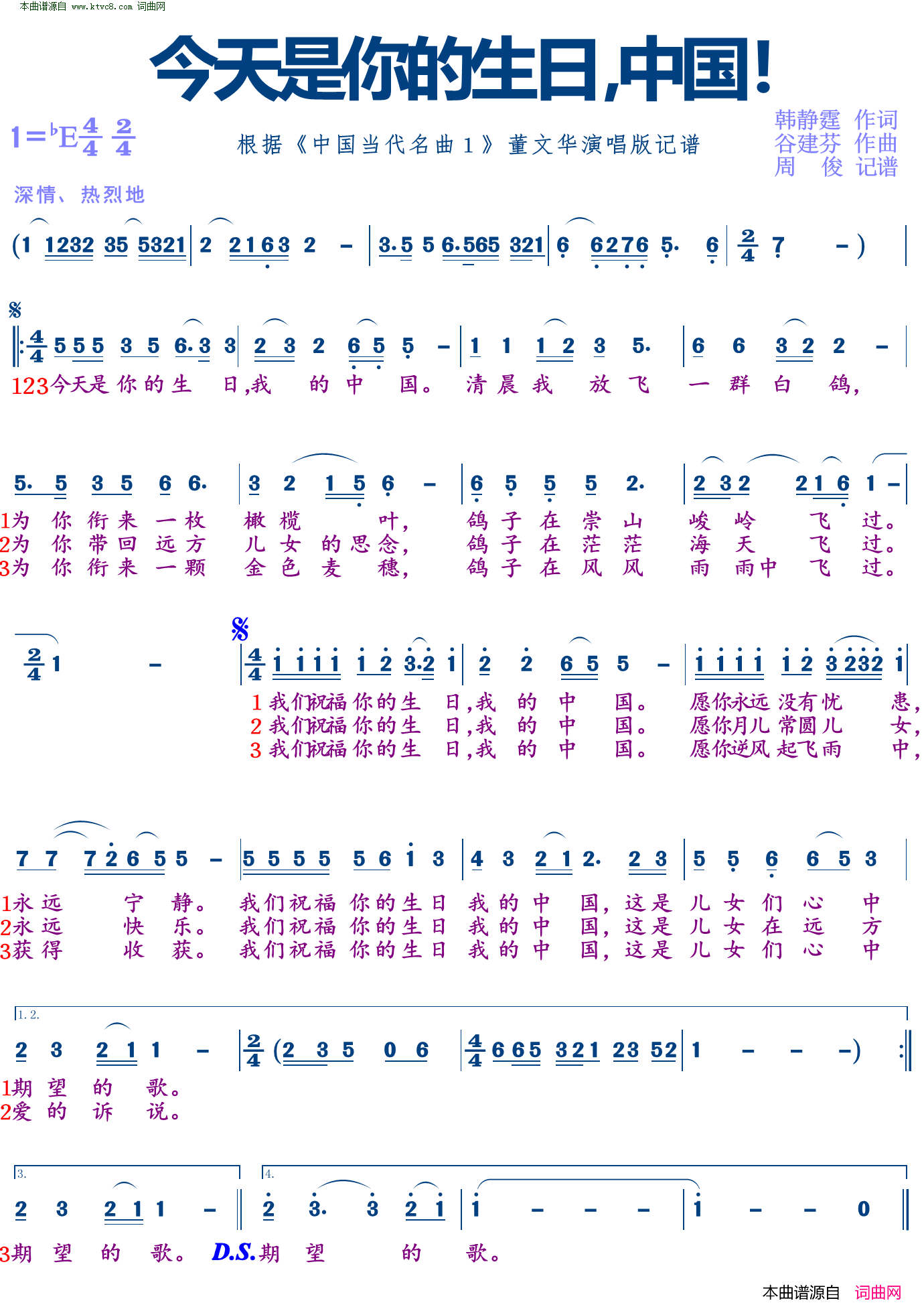Screen dimensions: 924x1309
Task: Click the lyric 1期望的歌 under the first ending
Action: pos(91,1088)
